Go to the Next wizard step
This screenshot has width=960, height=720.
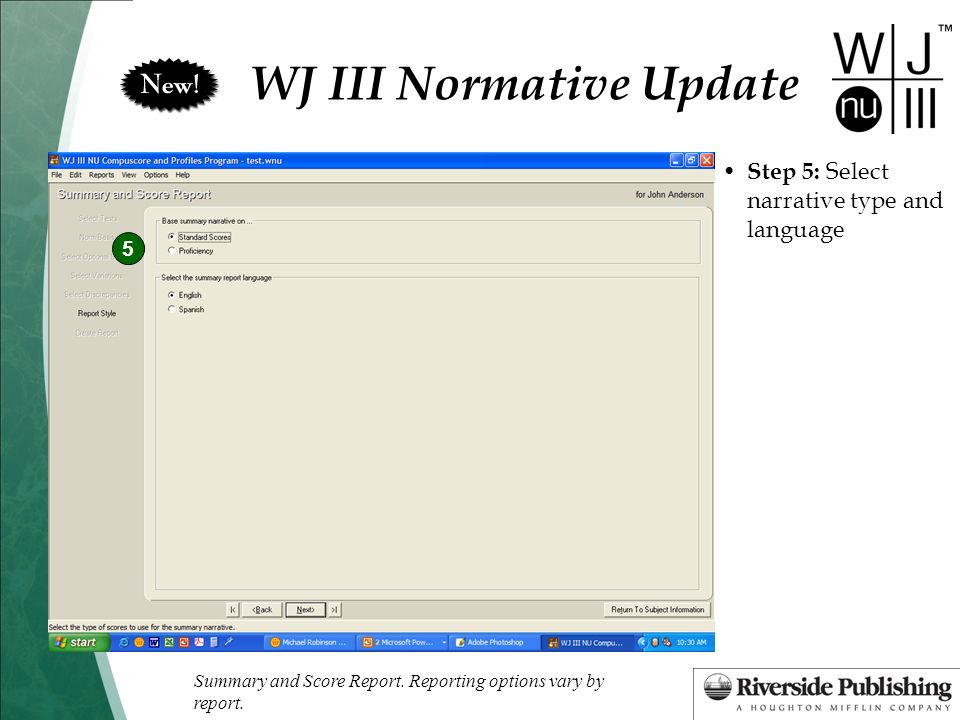pyautogui.click(x=305, y=610)
